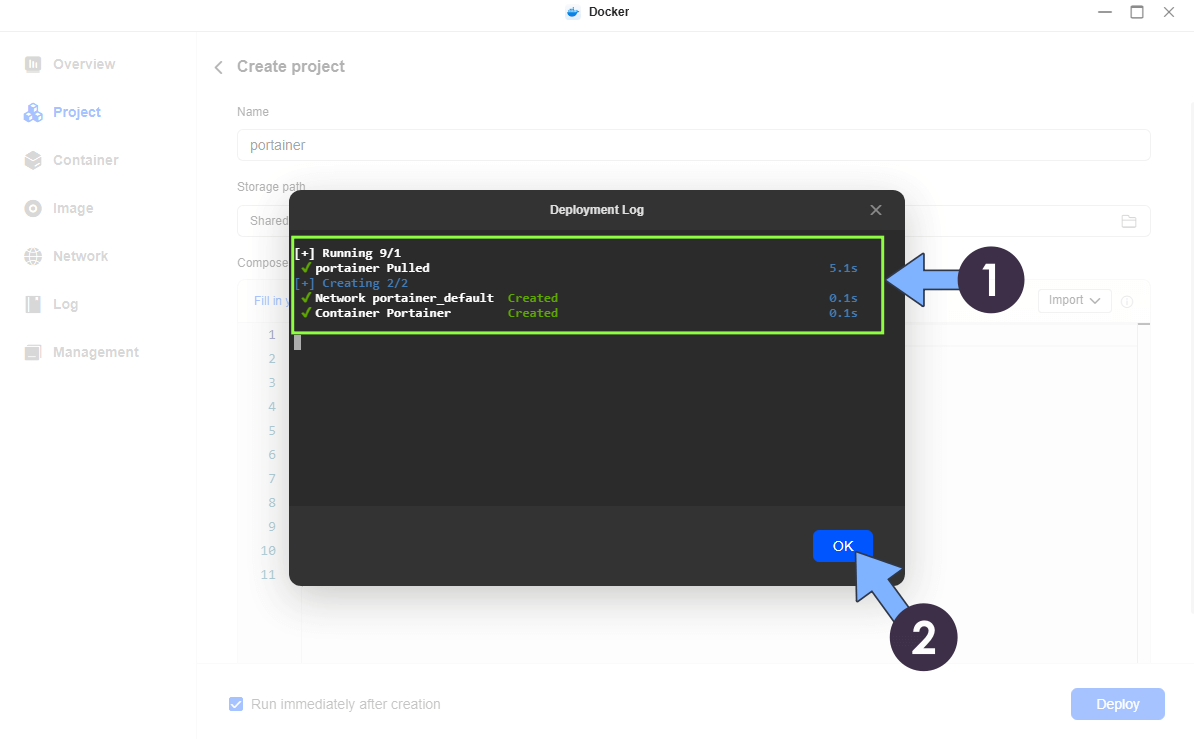The width and height of the screenshot is (1194, 739).
Task: Click the Name field containing portainer
Action: 693,145
